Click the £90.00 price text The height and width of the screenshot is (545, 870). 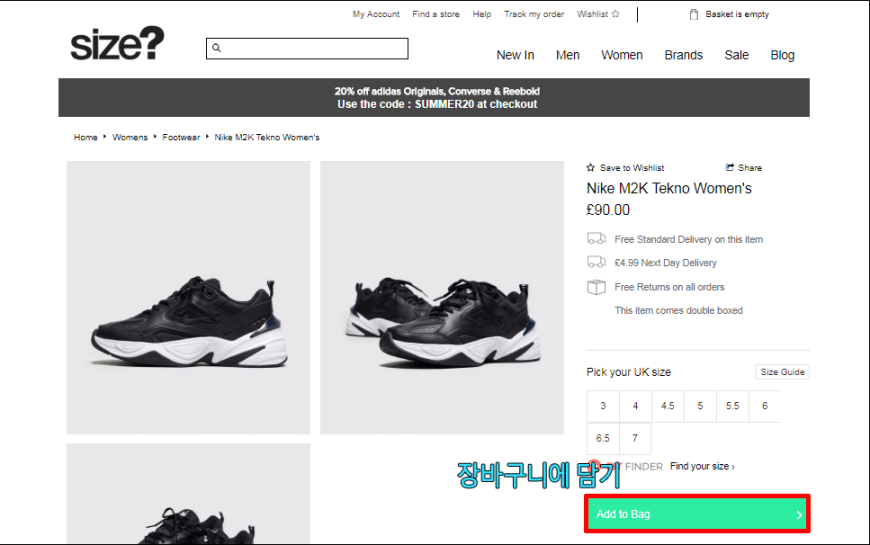(x=608, y=210)
